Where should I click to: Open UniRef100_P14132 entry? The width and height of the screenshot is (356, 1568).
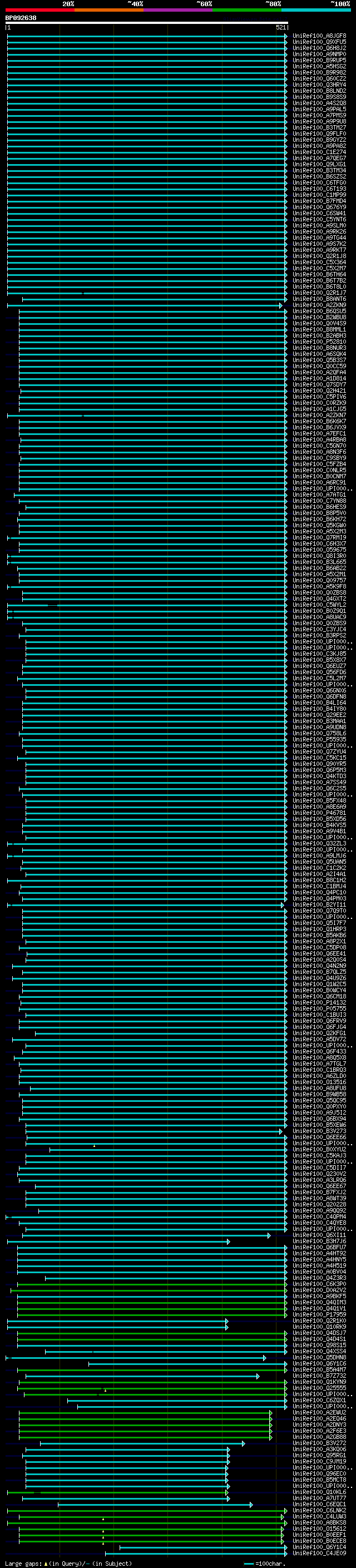319,1002
